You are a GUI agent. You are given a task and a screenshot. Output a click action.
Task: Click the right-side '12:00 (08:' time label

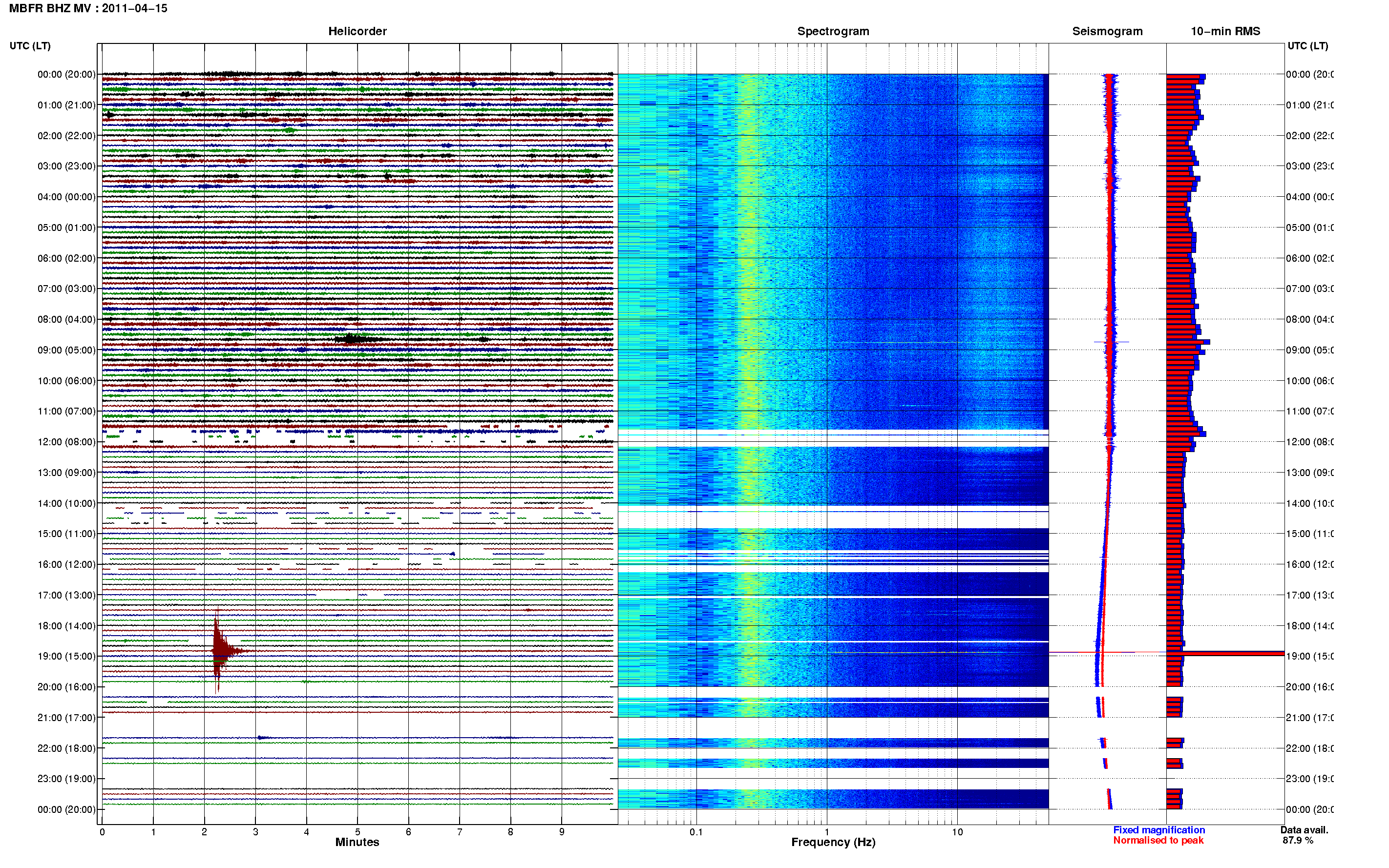pyautogui.click(x=1309, y=441)
